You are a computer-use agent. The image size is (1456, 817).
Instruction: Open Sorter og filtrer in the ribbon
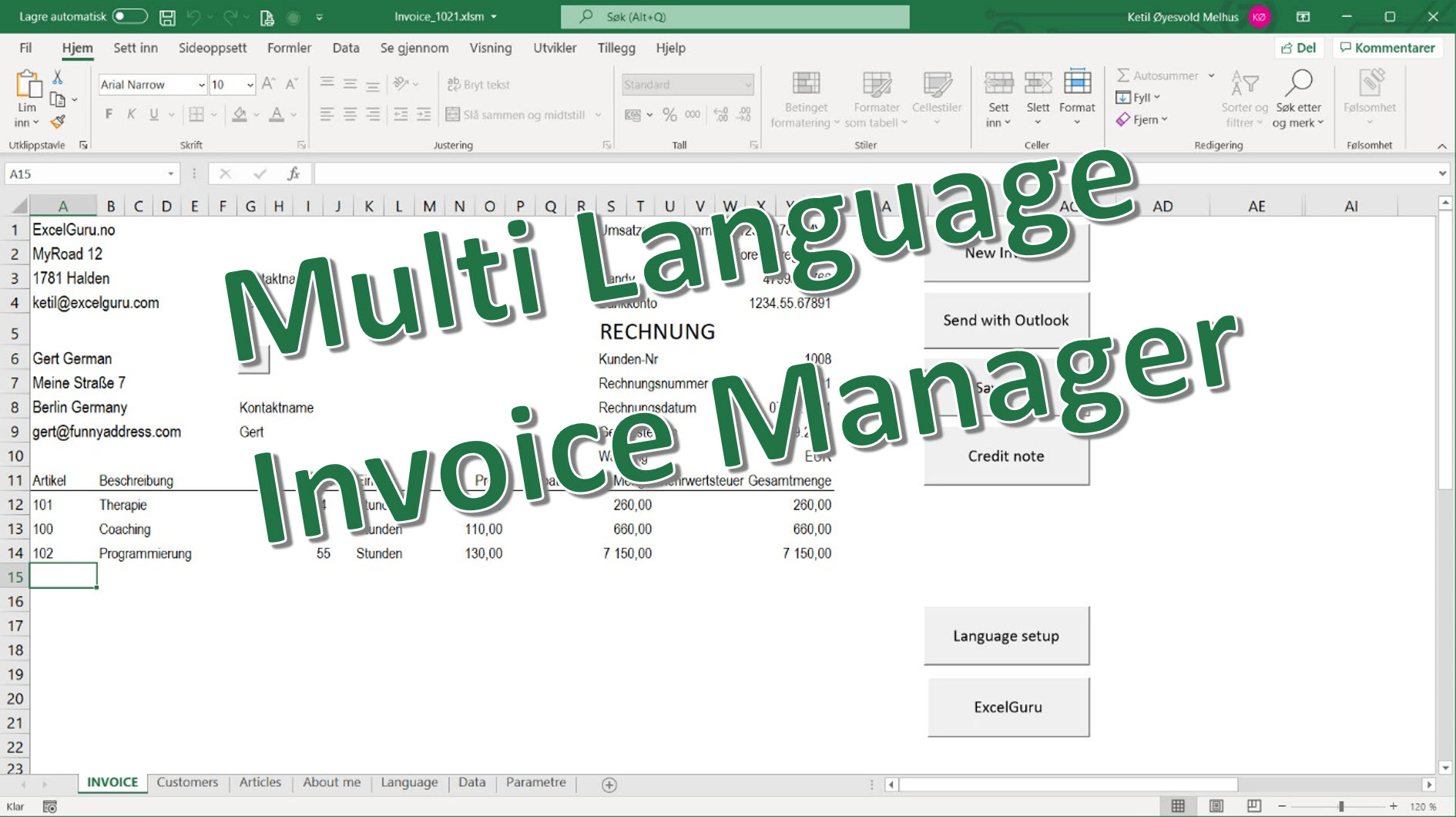coord(1243,99)
